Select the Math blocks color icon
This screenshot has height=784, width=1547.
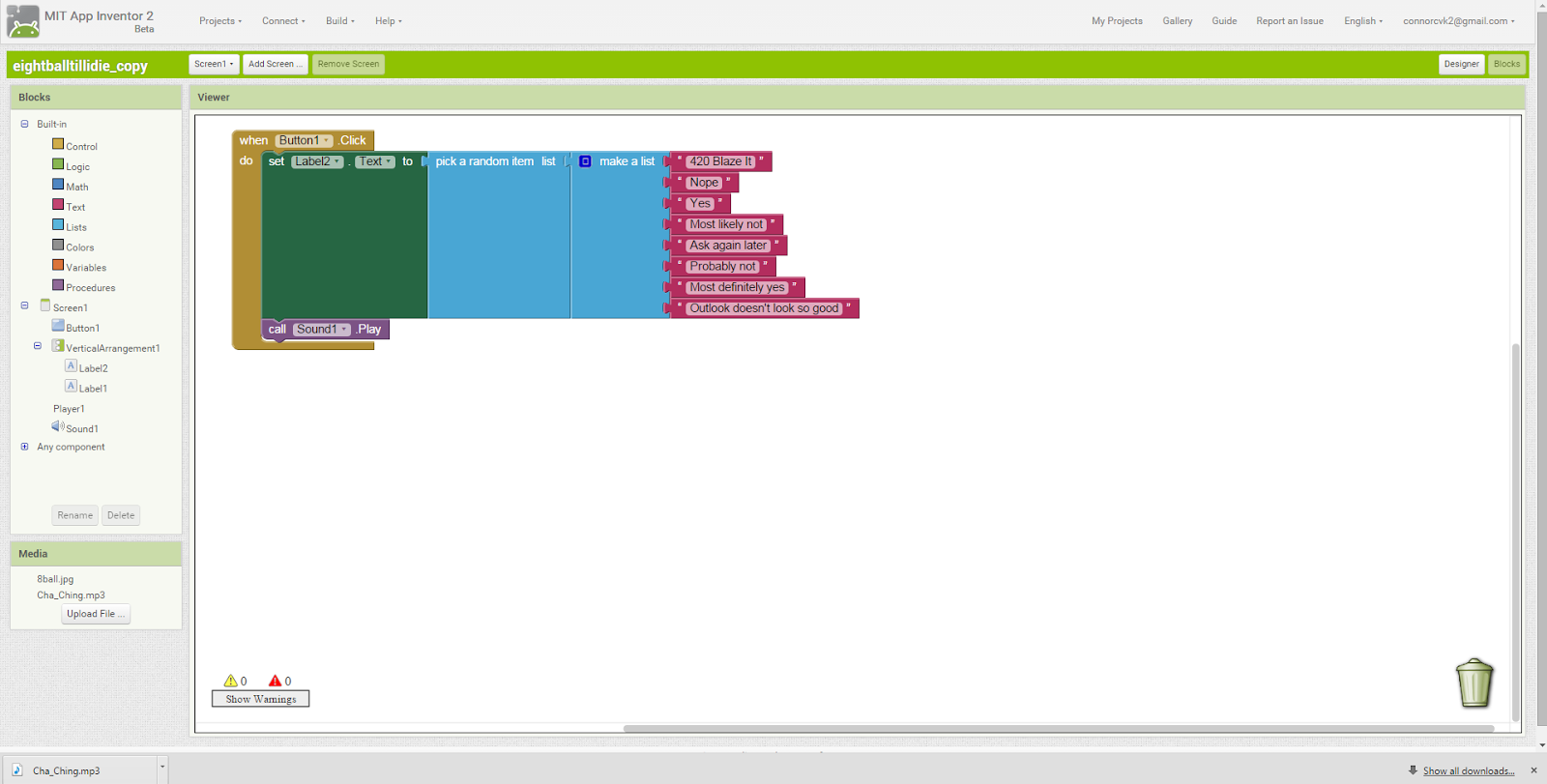pos(58,185)
